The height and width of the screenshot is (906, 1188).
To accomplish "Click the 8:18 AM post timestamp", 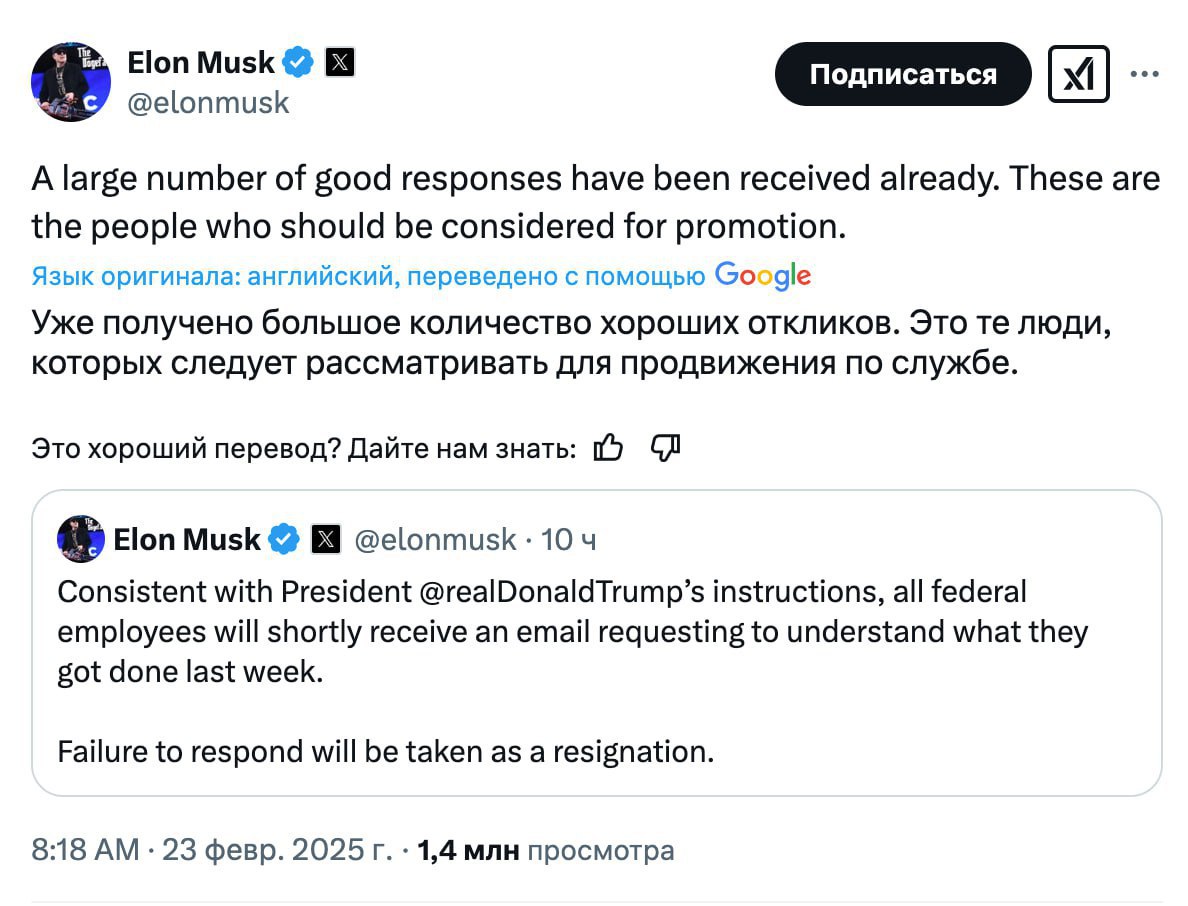I will tap(86, 851).
